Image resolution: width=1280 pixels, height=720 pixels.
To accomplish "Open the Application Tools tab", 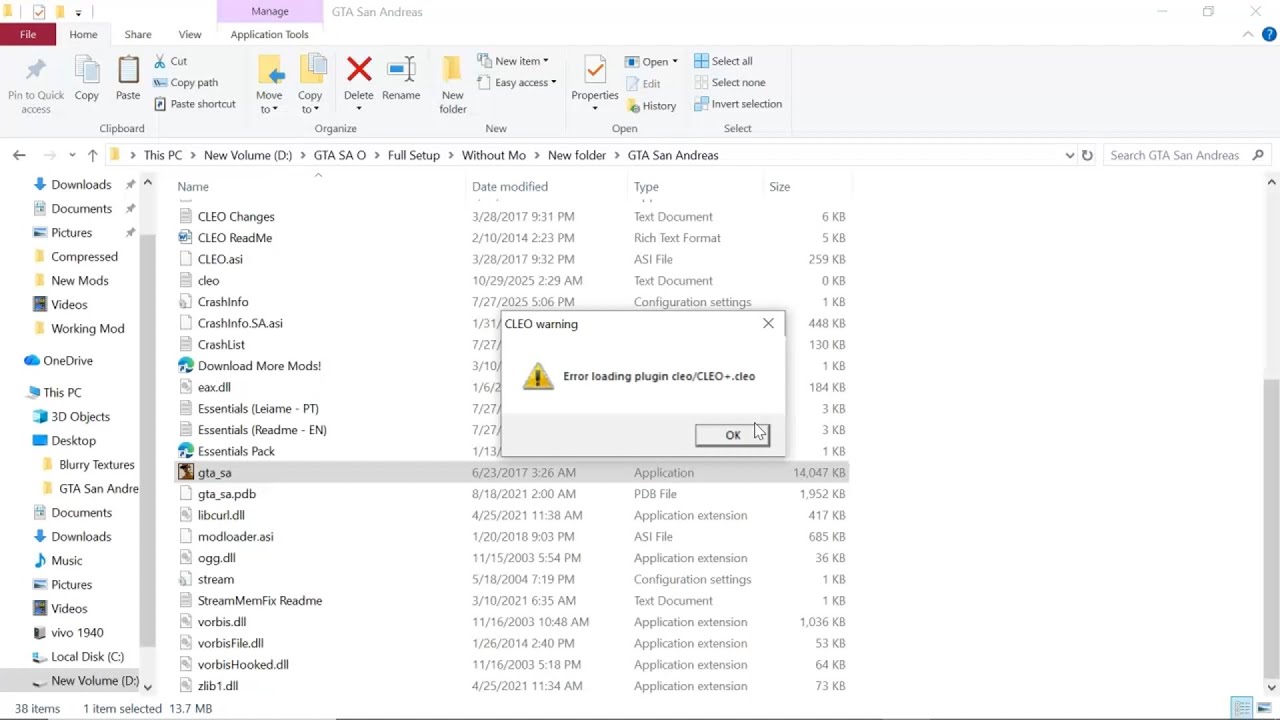I will pyautogui.click(x=269, y=34).
